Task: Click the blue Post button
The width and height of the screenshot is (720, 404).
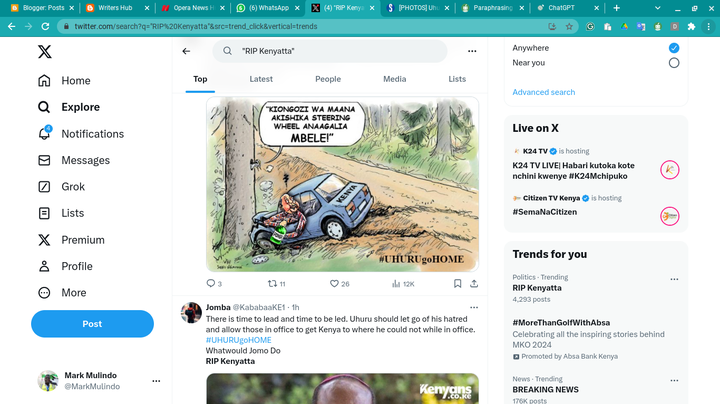Action: (x=92, y=324)
